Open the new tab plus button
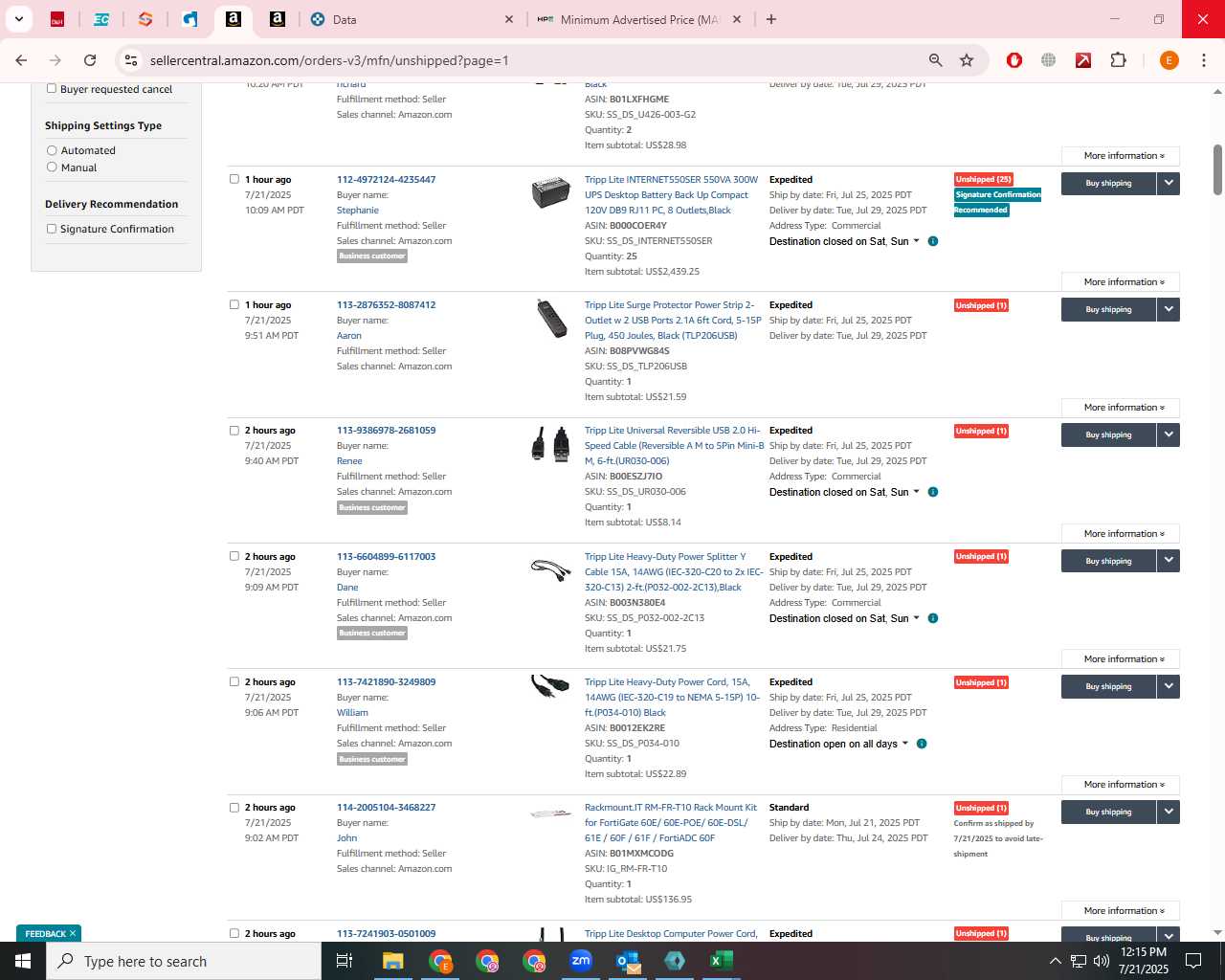This screenshot has width=1225, height=980. point(771,19)
